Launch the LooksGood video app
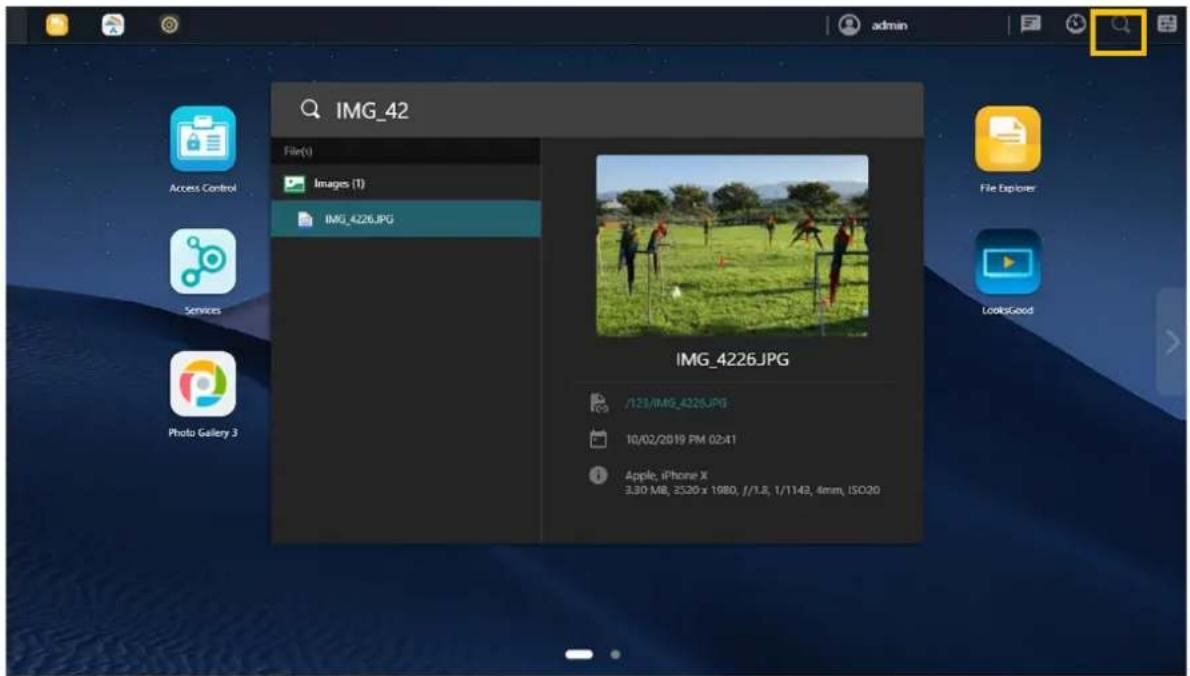This screenshot has height=676, width=1190. pyautogui.click(x=1007, y=262)
